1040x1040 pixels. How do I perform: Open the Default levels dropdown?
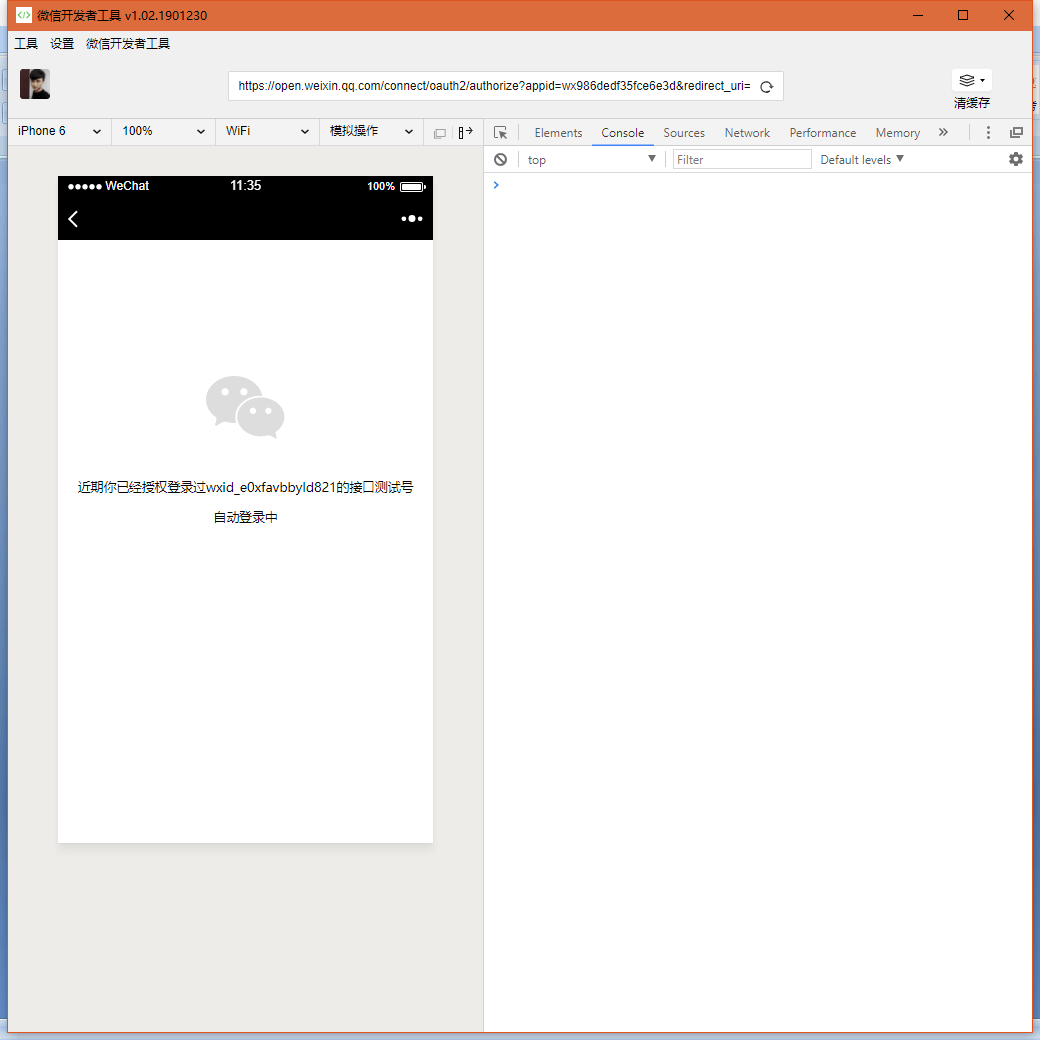862,159
